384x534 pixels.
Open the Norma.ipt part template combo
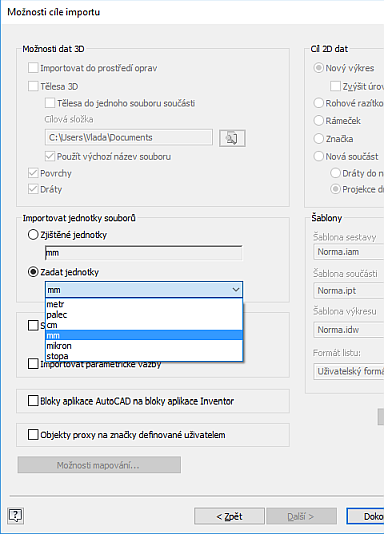pyautogui.click(x=349, y=290)
